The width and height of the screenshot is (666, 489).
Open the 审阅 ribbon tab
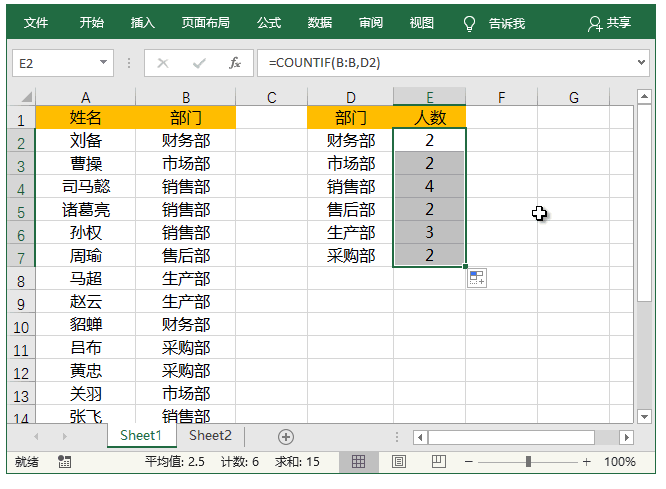click(371, 23)
